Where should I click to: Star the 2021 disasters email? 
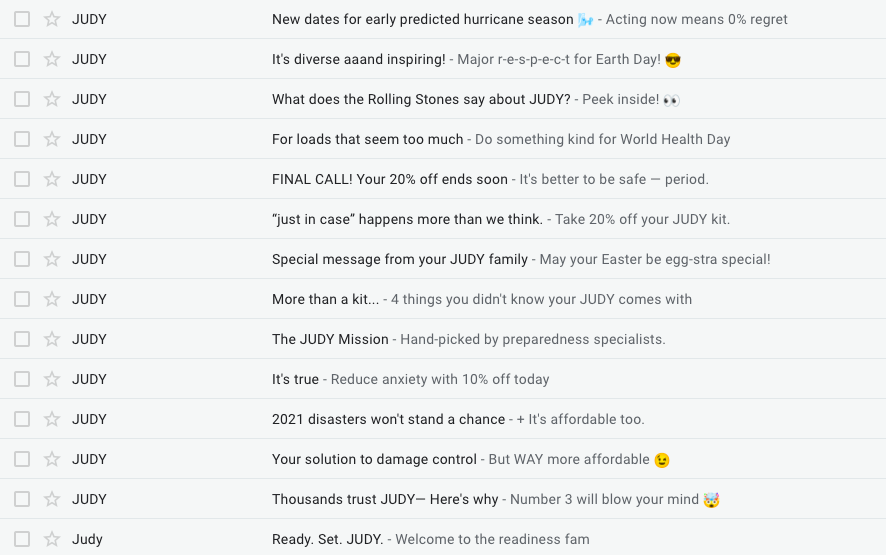tap(52, 419)
